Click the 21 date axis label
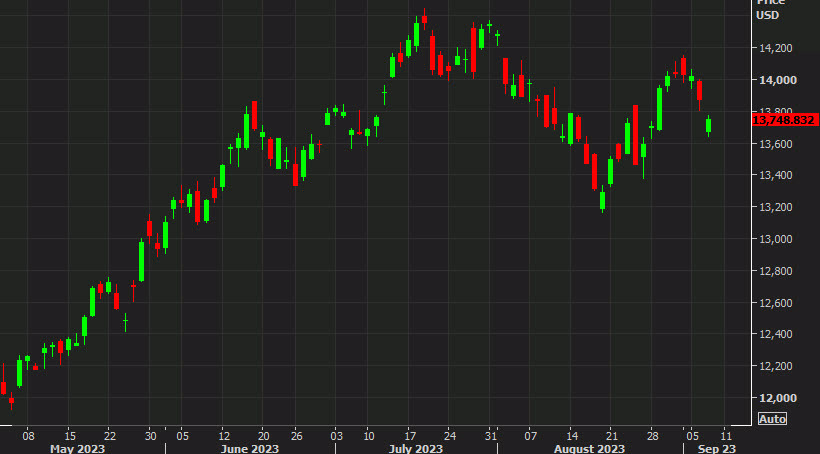820x454 pixels. 611,436
